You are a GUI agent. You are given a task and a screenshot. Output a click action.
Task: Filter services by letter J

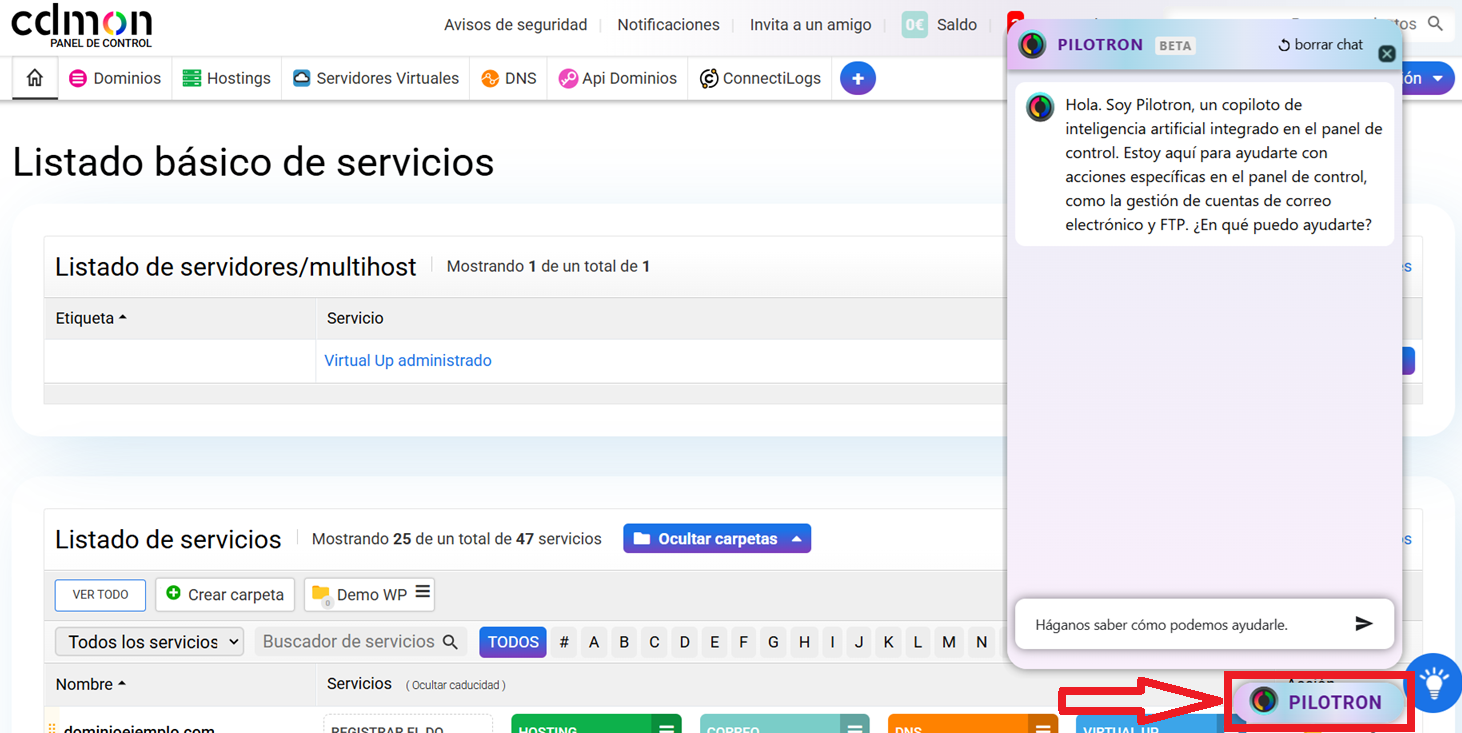pos(859,642)
